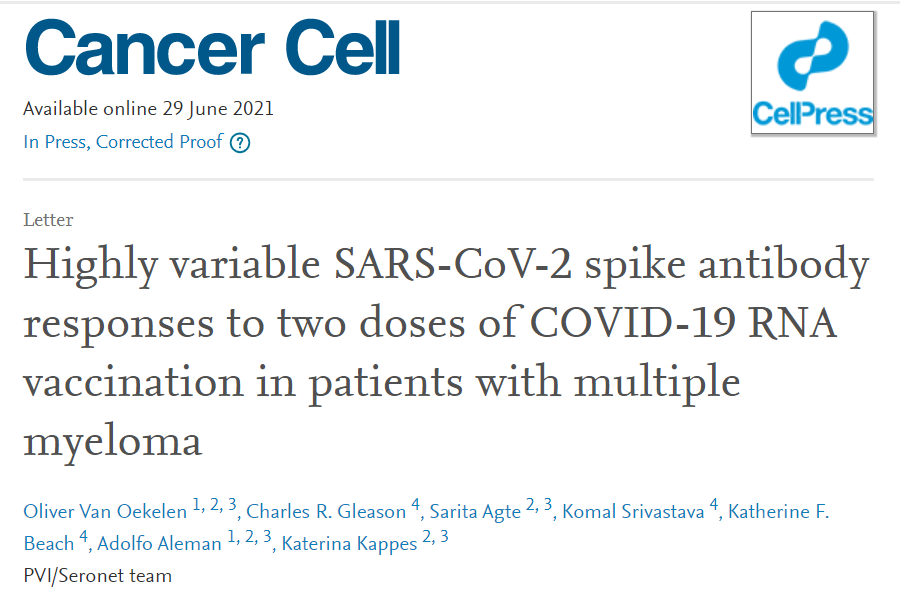Click the question mark help icon
The width and height of the screenshot is (900, 602).
pos(240,143)
